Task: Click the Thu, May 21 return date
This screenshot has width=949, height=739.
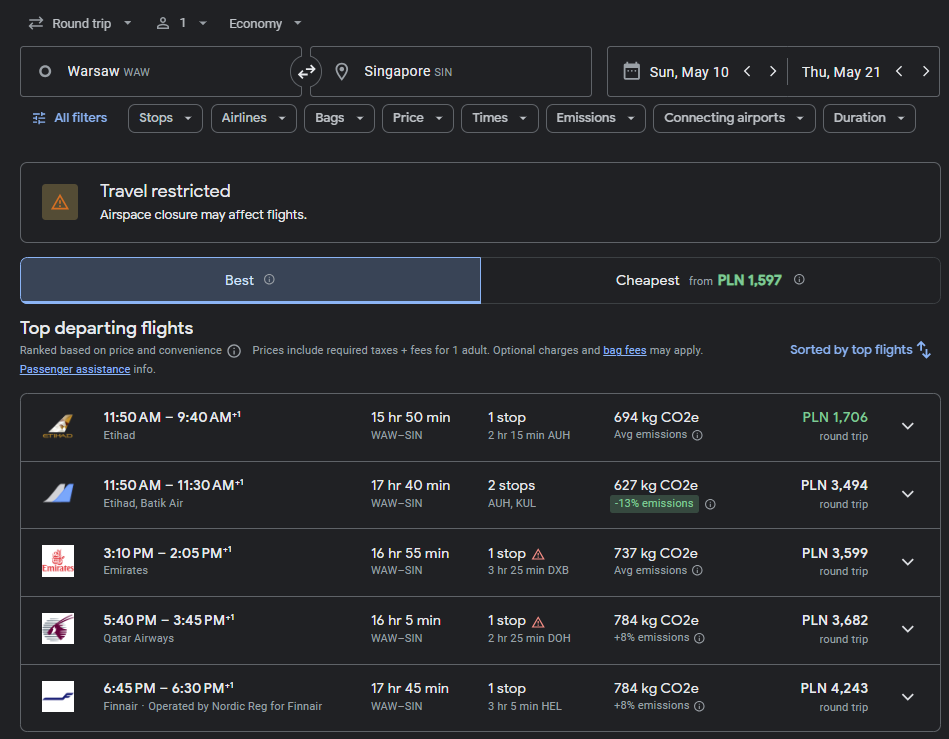Action: [841, 72]
